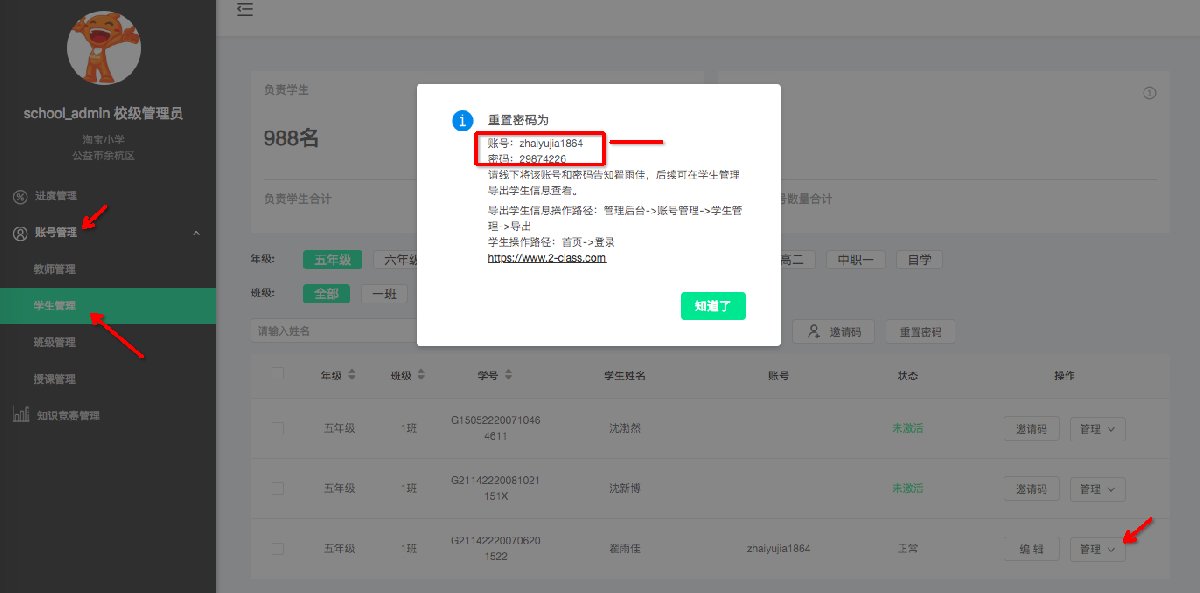Open 教师管理 in sidebar menu
1200x593 pixels.
click(54, 269)
